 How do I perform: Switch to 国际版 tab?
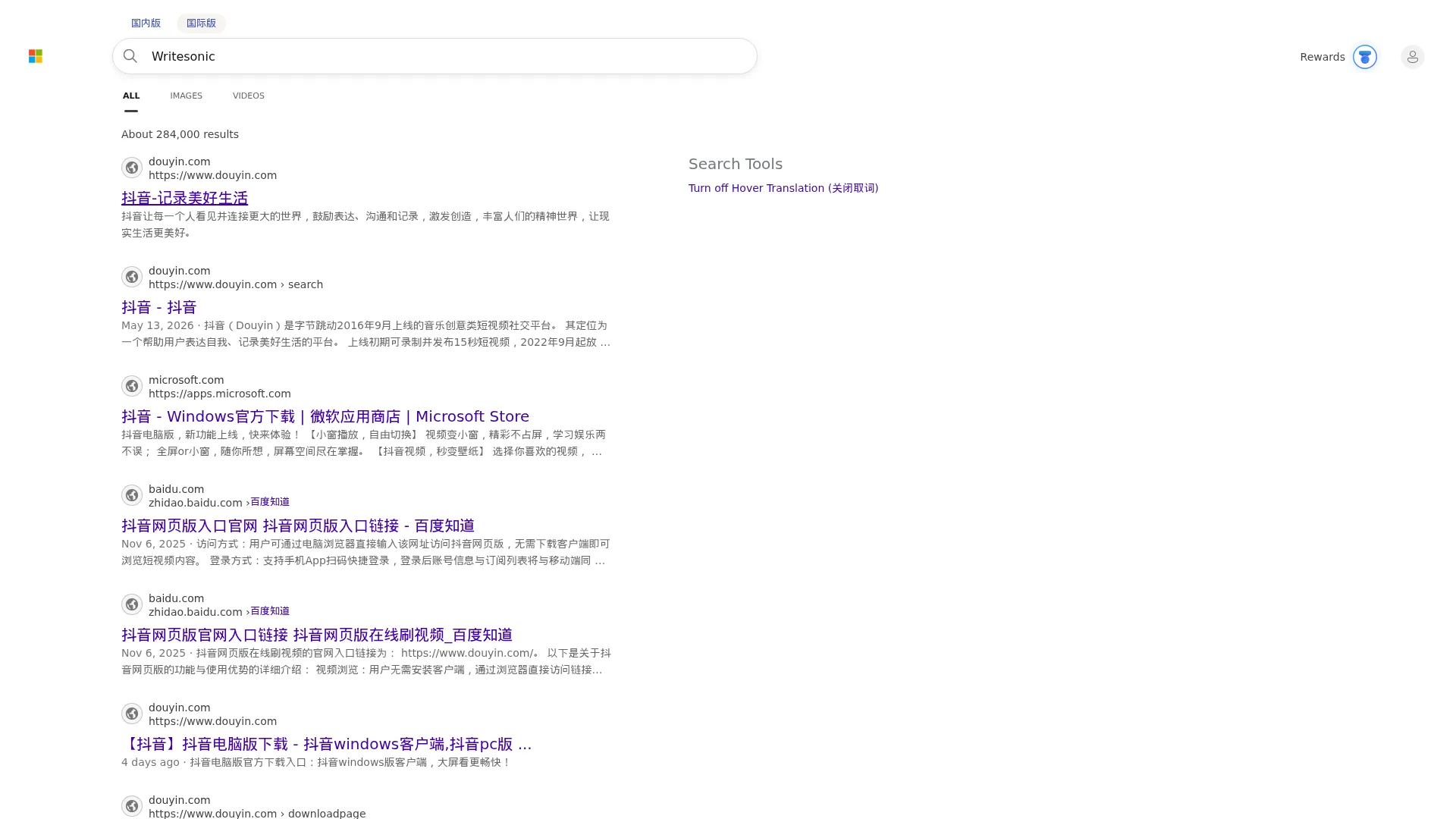point(201,23)
